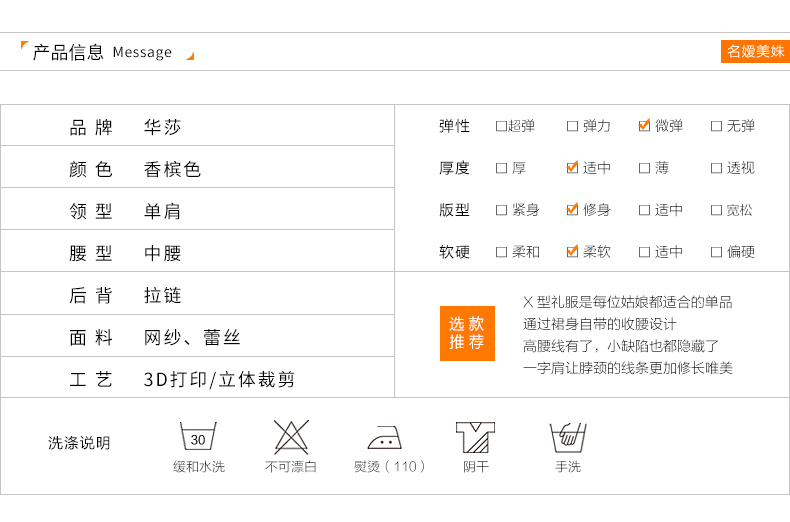The height and width of the screenshot is (522, 790).
Task: Click the orange corner mark before 产品信息
Action: (x=25, y=46)
